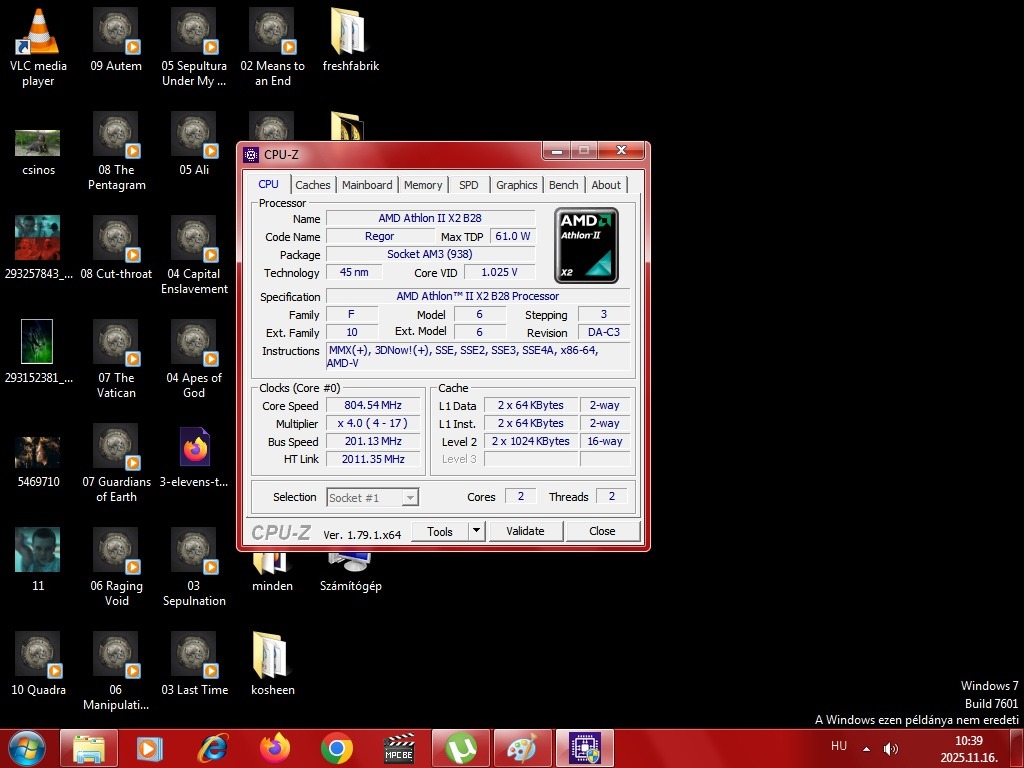Switch to the Mainboard tab
The image size is (1024, 768).
pos(367,185)
